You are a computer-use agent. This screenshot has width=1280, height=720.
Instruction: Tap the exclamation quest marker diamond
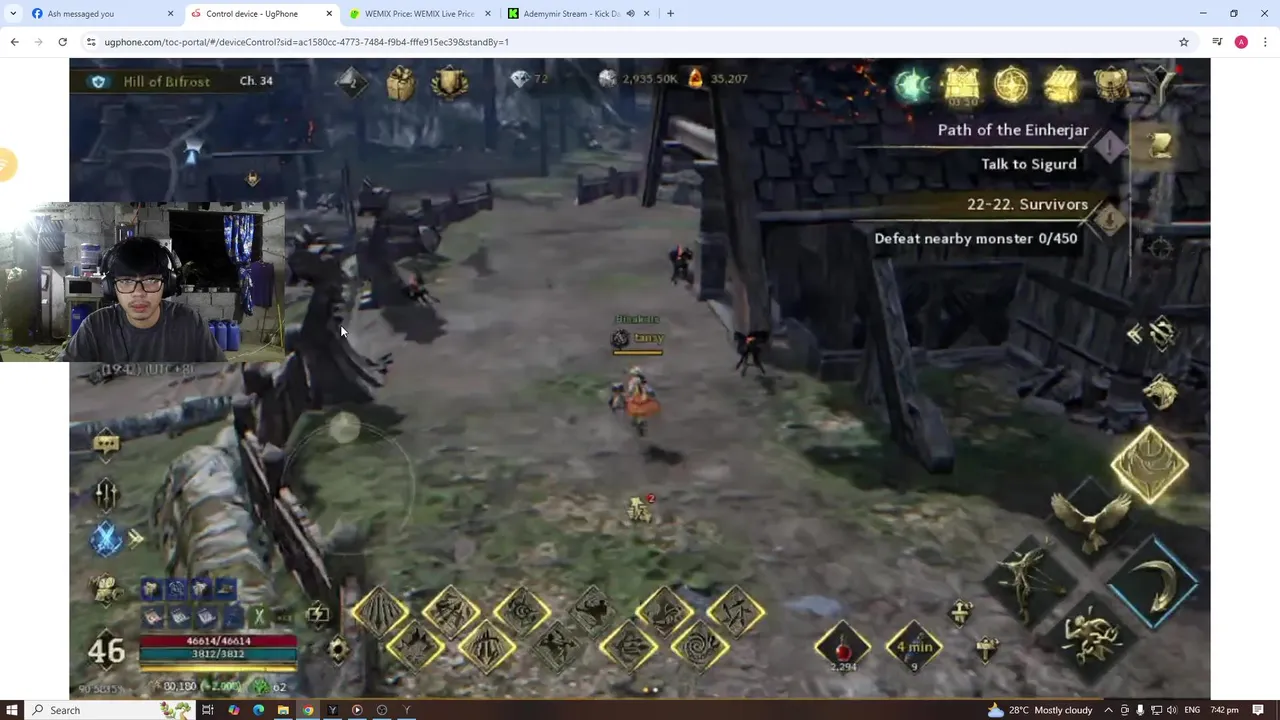click(x=1110, y=147)
